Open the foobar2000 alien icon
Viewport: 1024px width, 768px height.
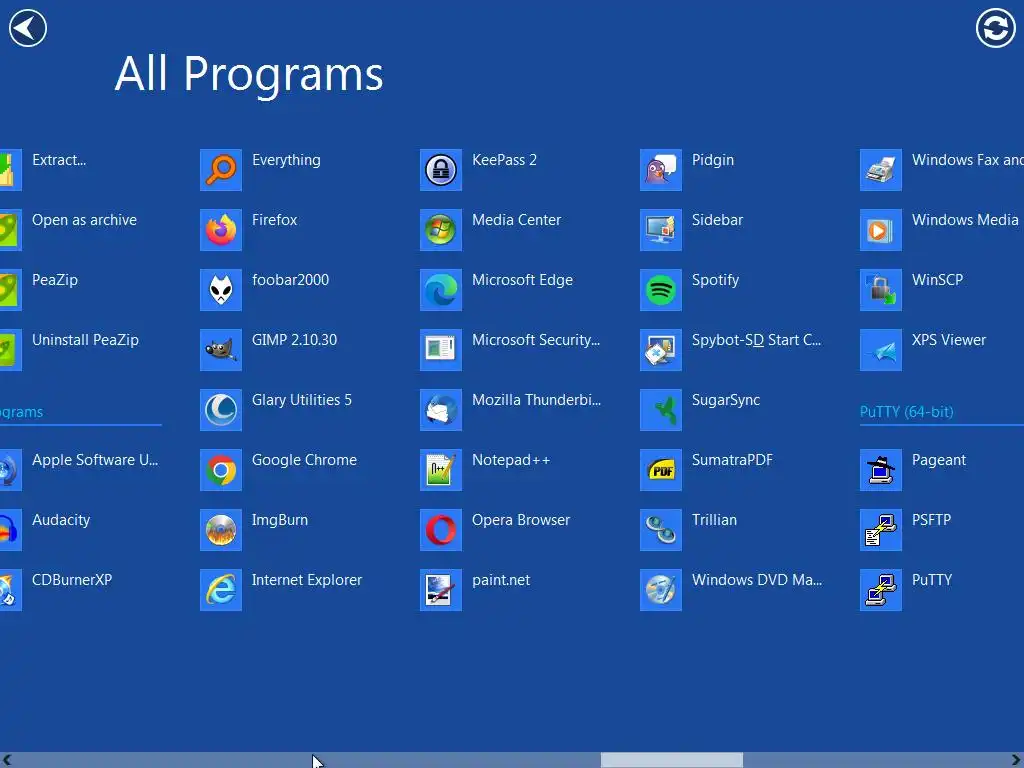point(221,290)
